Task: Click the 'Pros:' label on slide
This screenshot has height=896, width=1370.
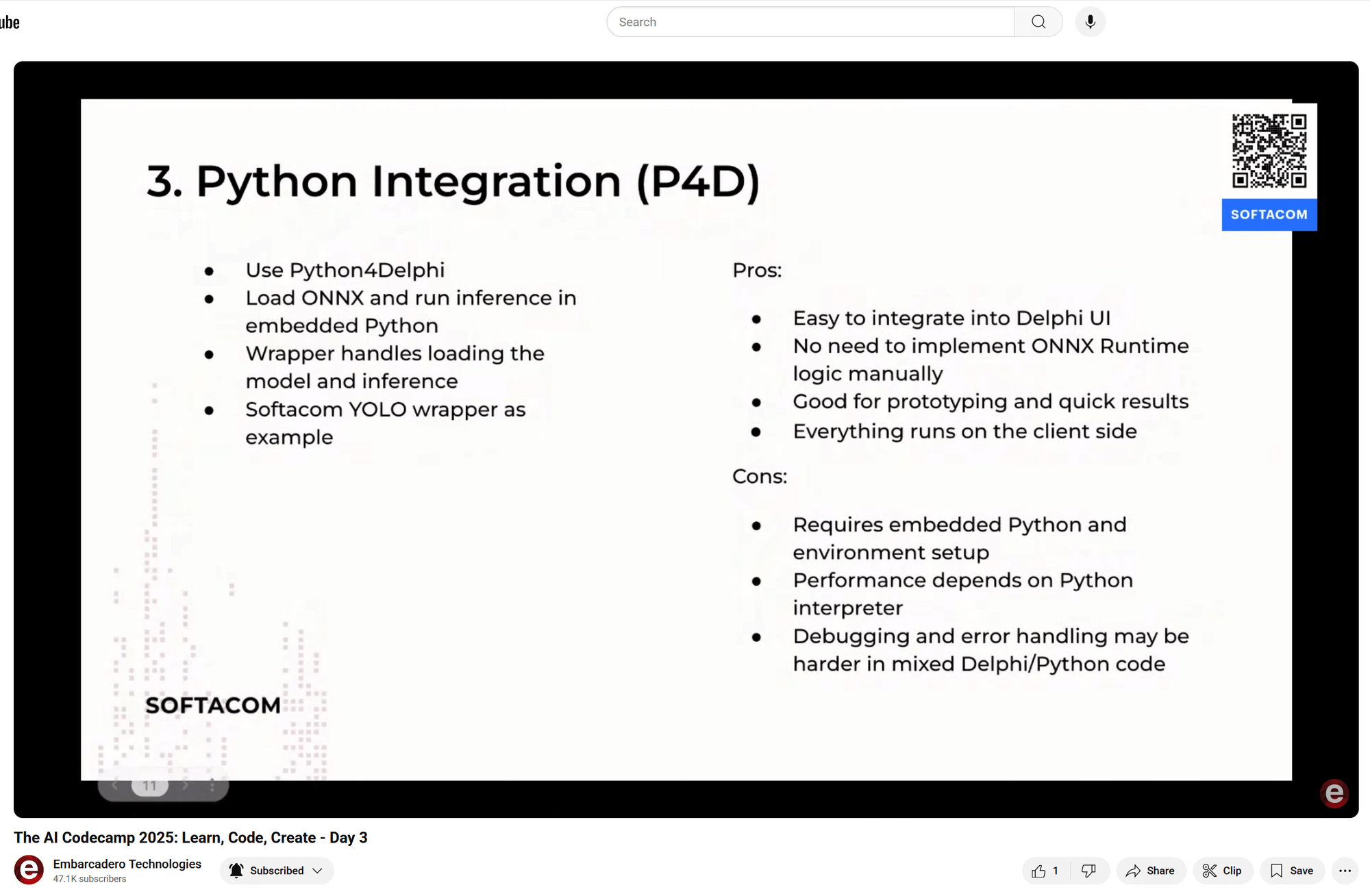Action: [x=757, y=270]
